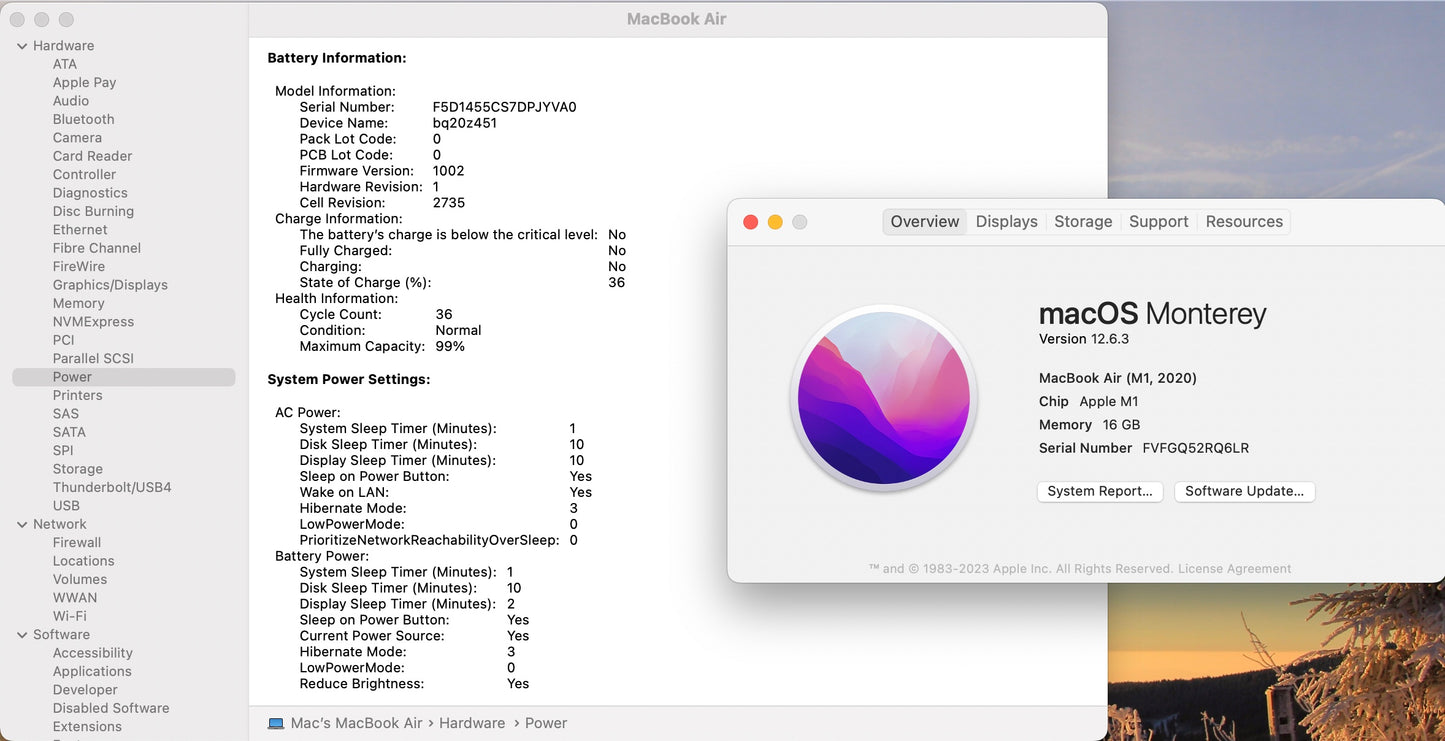Select Applications under Software
This screenshot has height=741, width=1445.
tap(92, 671)
